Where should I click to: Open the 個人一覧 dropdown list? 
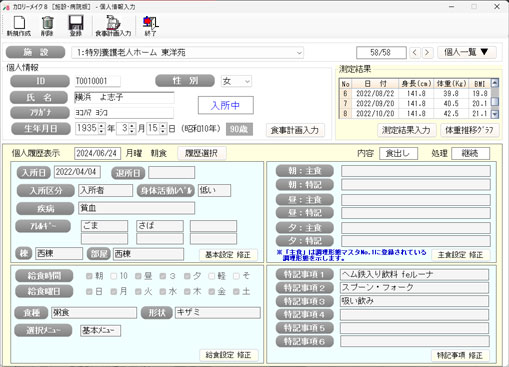(466, 52)
